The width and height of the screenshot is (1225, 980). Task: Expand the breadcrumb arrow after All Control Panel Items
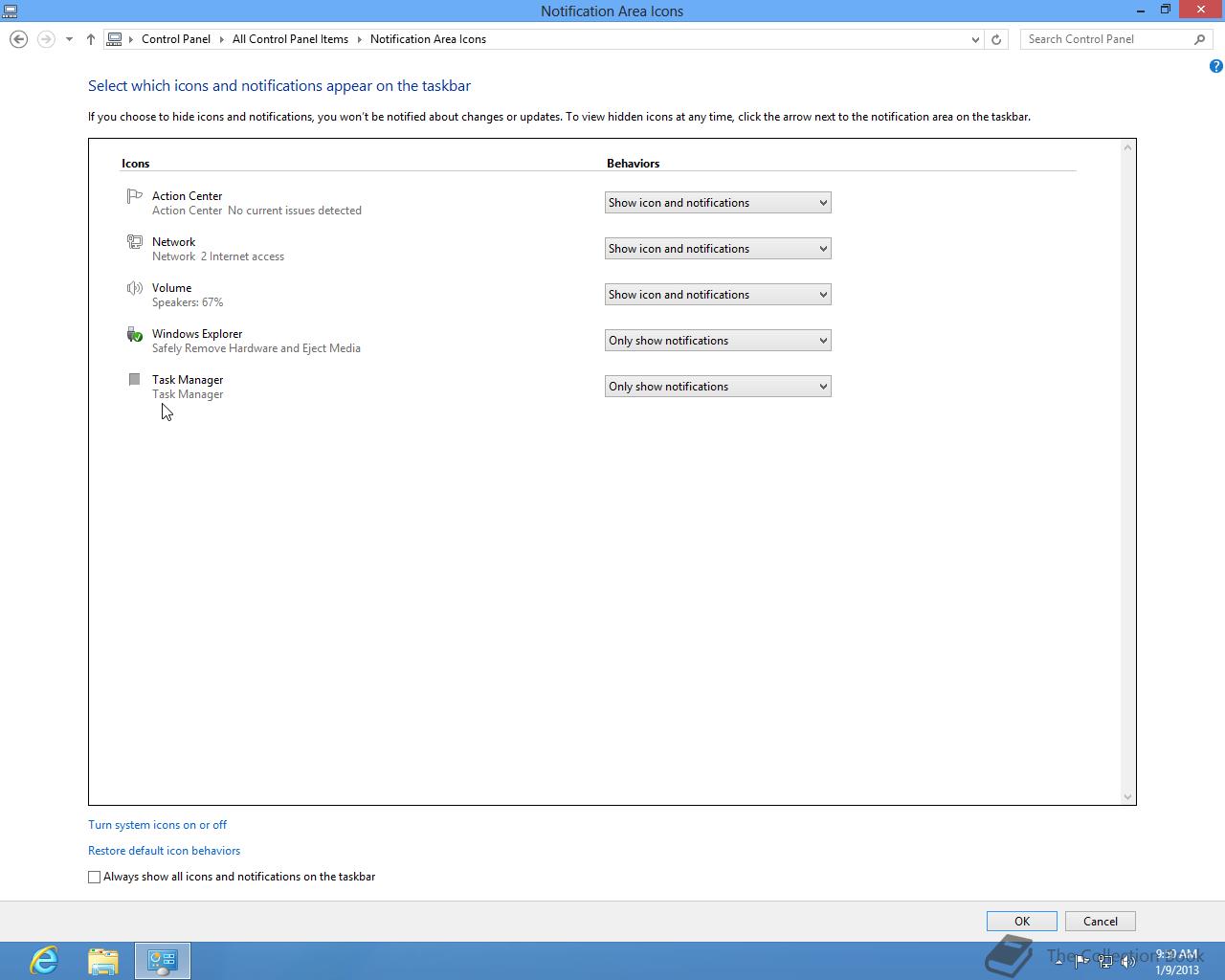[x=360, y=39]
